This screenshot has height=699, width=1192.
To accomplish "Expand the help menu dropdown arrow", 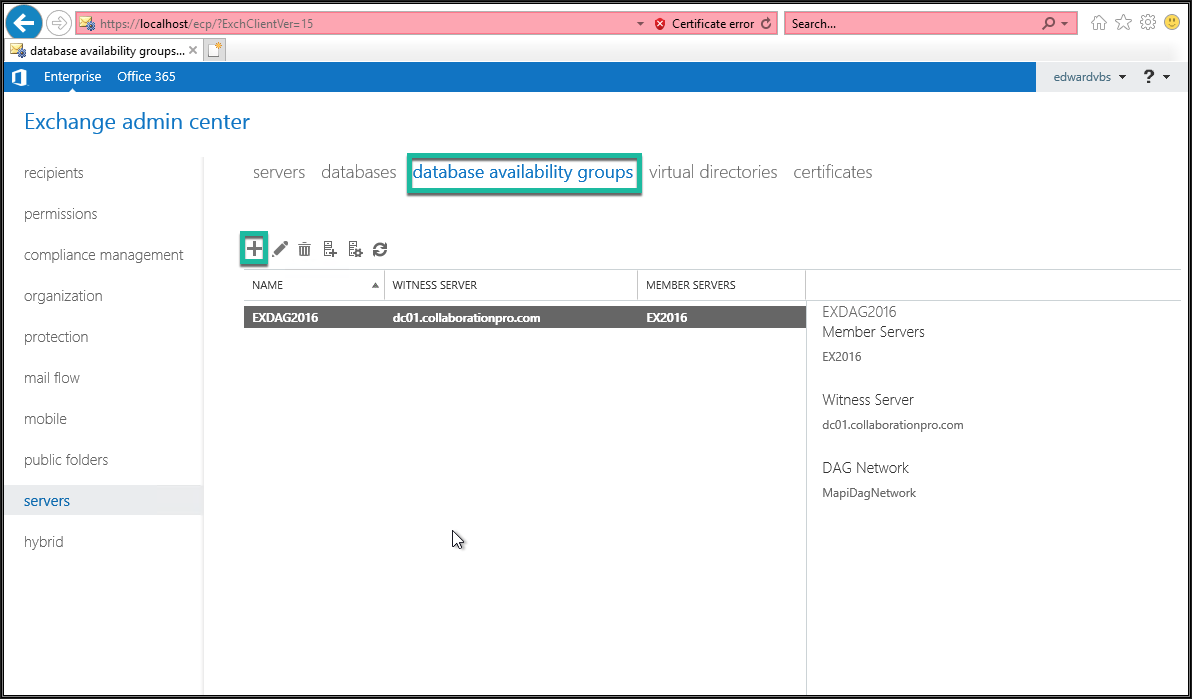I will [1167, 77].
